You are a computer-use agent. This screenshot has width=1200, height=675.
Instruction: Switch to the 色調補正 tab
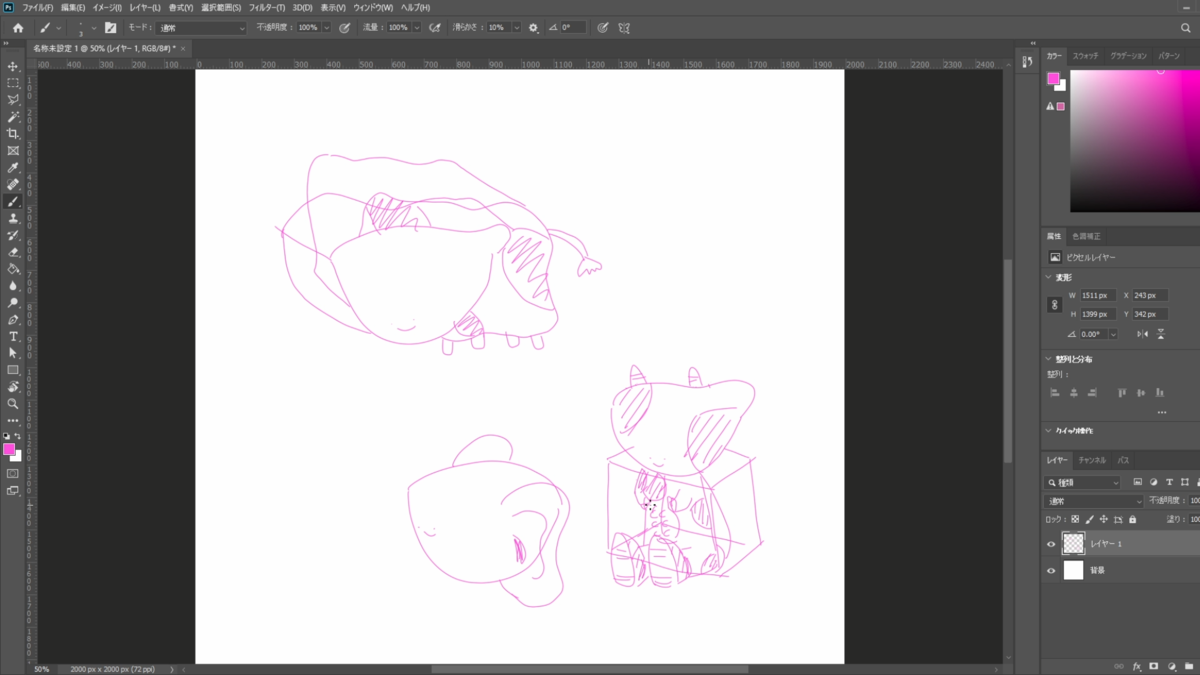click(1086, 236)
